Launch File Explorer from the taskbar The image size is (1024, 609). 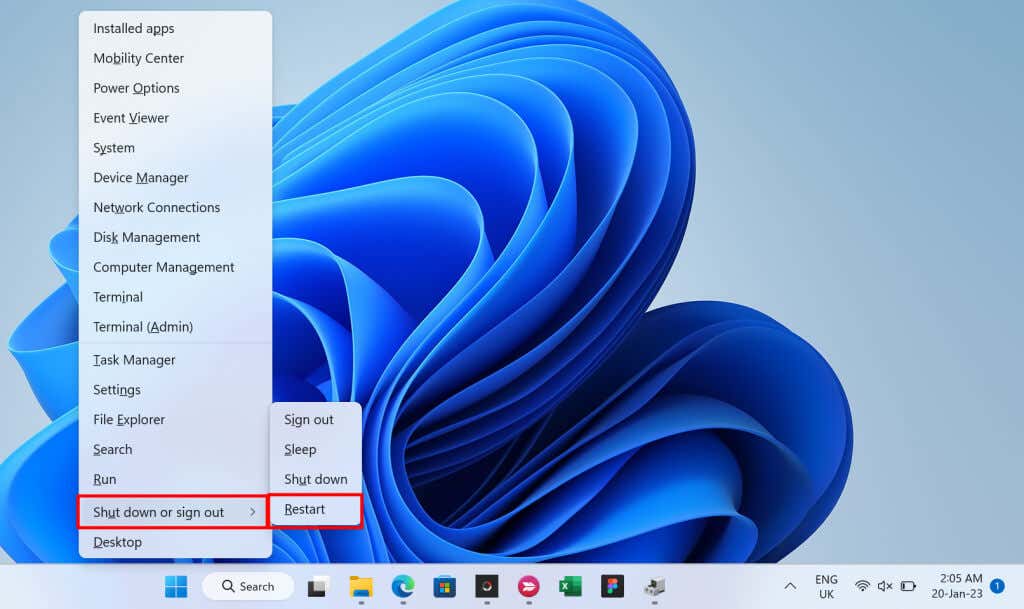pyautogui.click(x=360, y=586)
